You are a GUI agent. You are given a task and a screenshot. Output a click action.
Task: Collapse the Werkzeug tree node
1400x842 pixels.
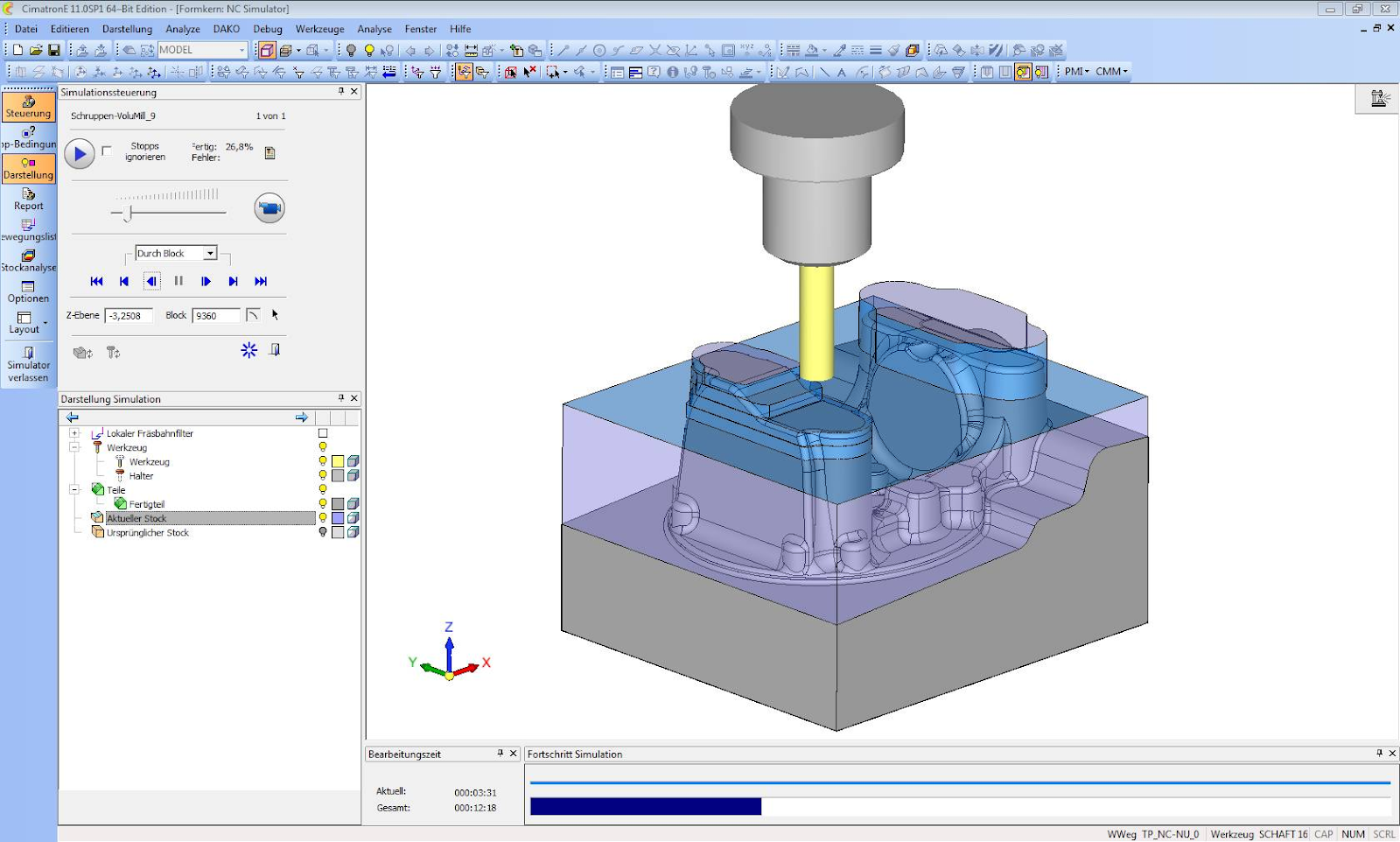[74, 447]
